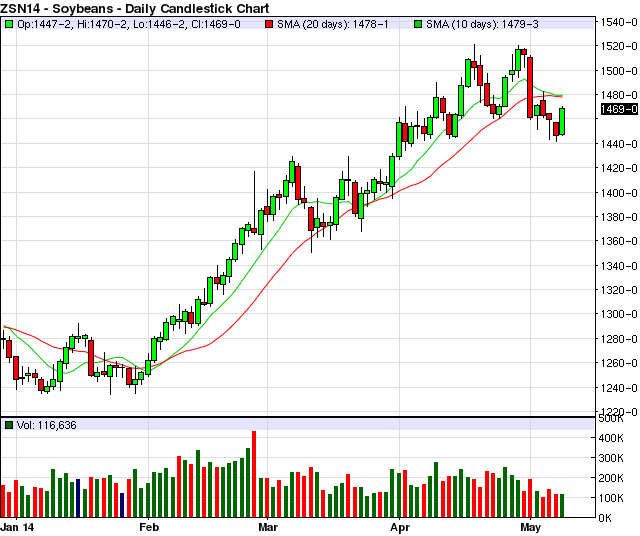Click the tallest red volume bar above 400K
Viewport: 640px width, 536px height.
(254, 474)
